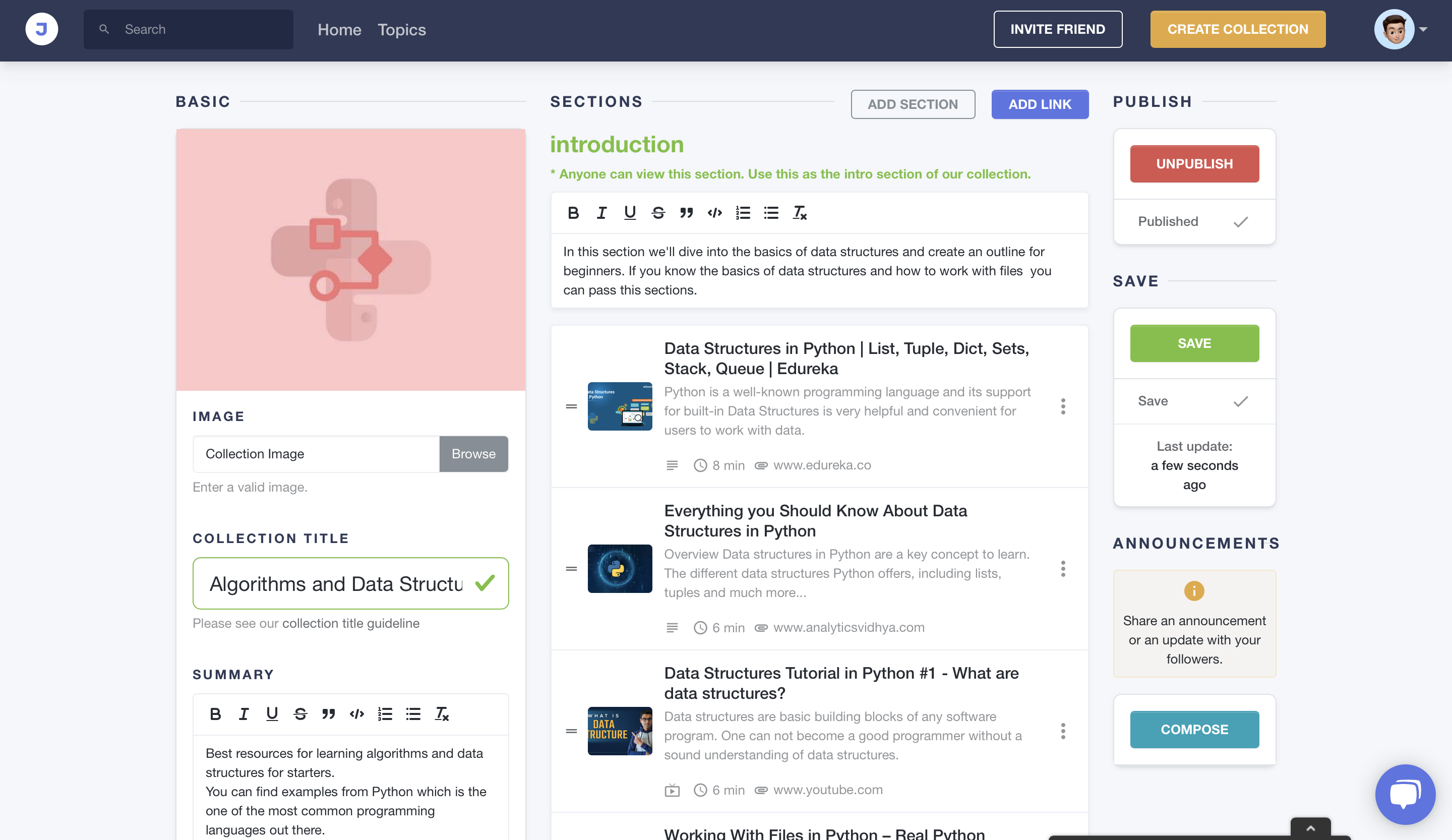The width and height of the screenshot is (1452, 840).
Task: Toggle bold in introduction editor toolbar
Action: click(573, 213)
